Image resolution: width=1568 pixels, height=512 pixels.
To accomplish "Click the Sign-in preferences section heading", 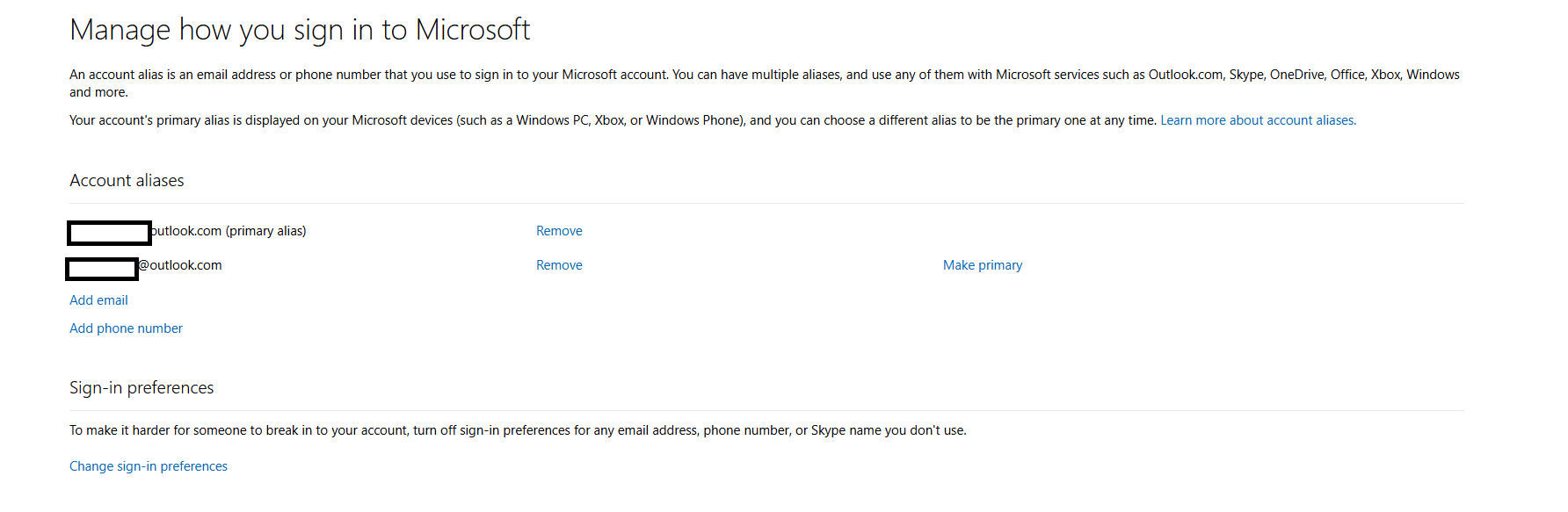I will [142, 388].
